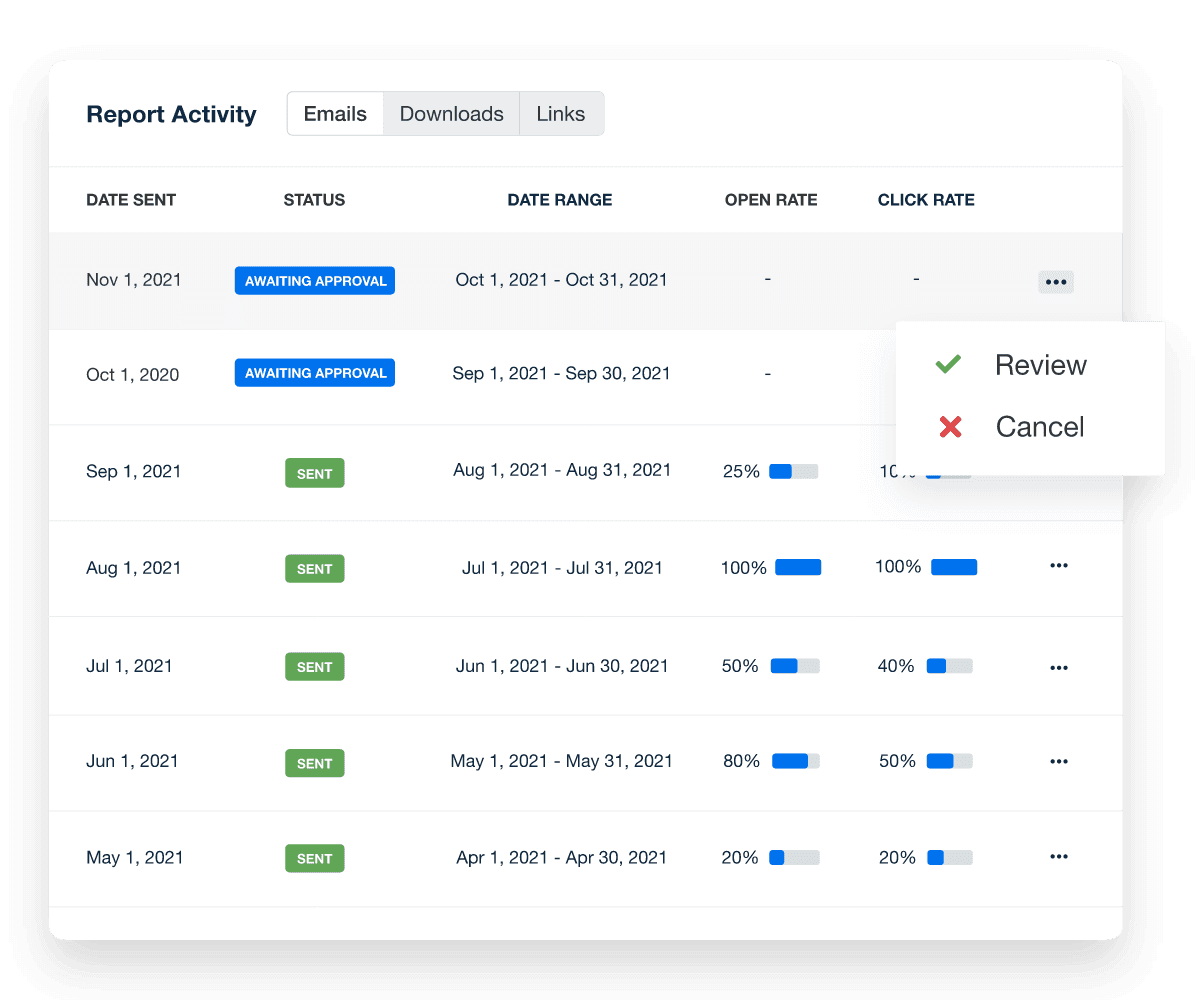Click the 80% open rate bar for Jun 2021
Image resolution: width=1200 pixels, height=1000 pixels.
click(795, 761)
